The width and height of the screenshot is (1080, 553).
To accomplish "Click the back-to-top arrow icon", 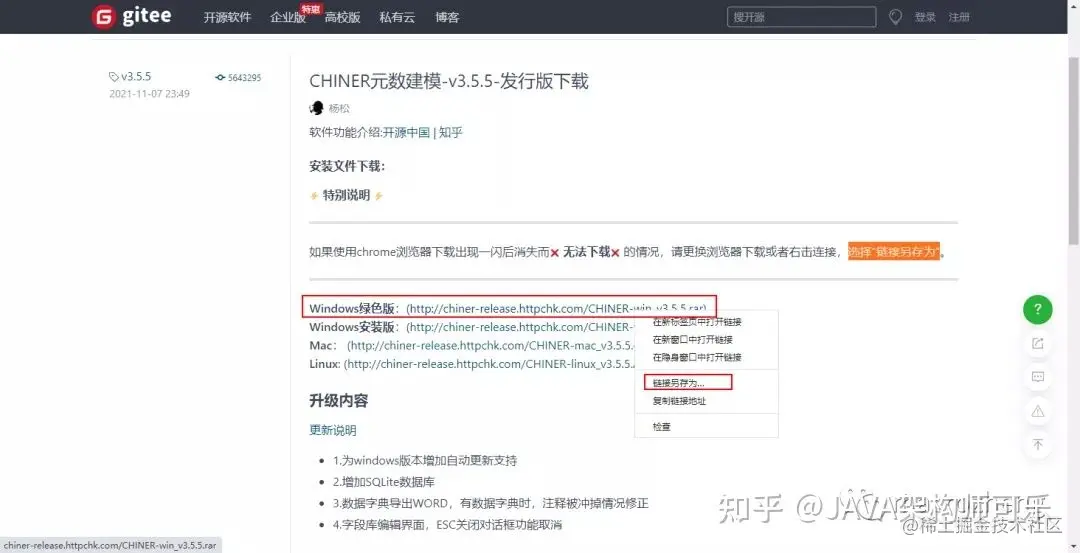I will pos(1037,445).
